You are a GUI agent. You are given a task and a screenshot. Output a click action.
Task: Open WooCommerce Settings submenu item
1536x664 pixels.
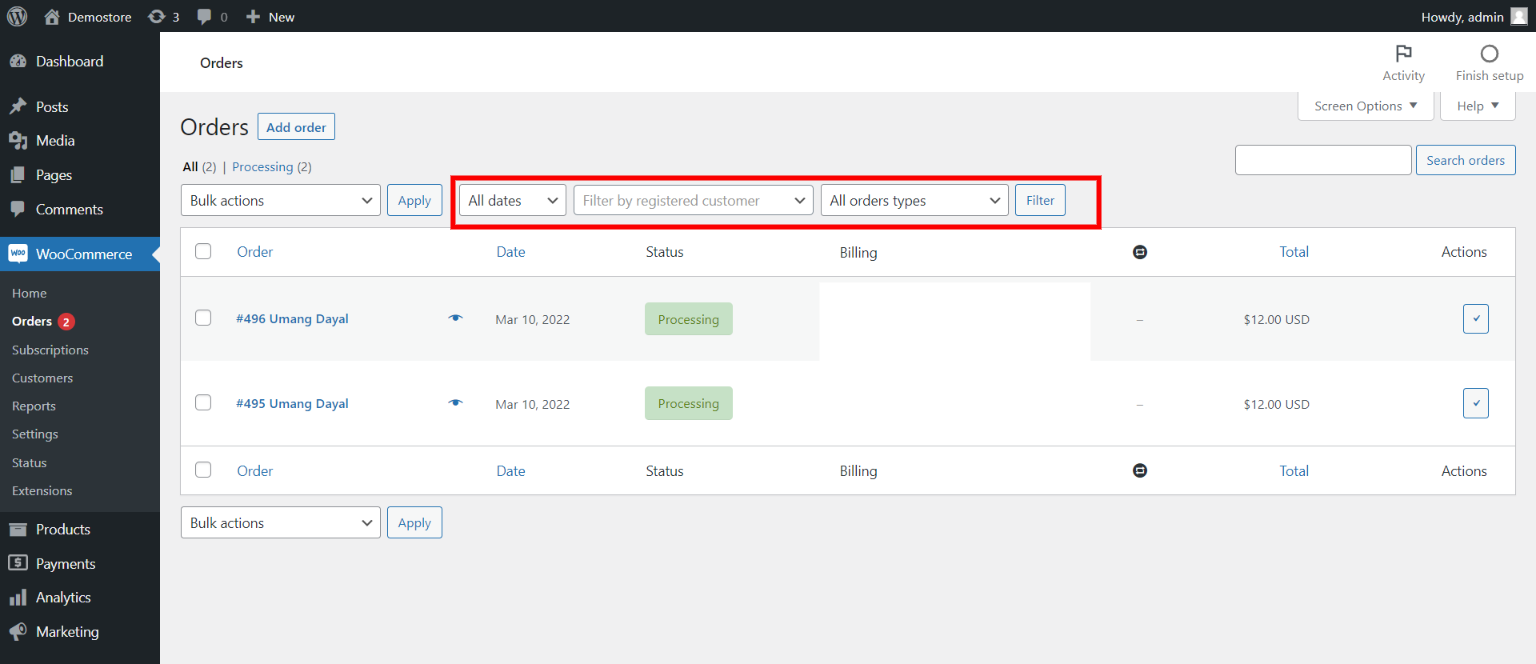click(35, 434)
